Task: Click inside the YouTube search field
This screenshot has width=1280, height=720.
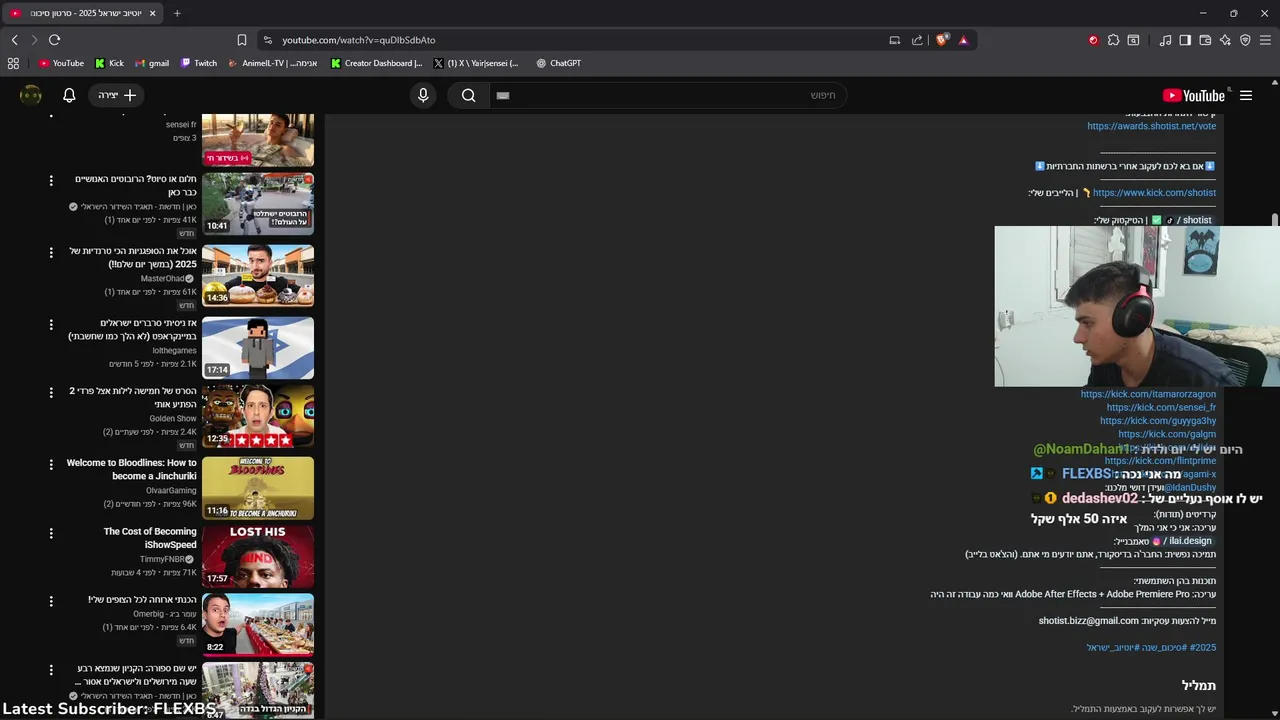Action: pos(670,95)
